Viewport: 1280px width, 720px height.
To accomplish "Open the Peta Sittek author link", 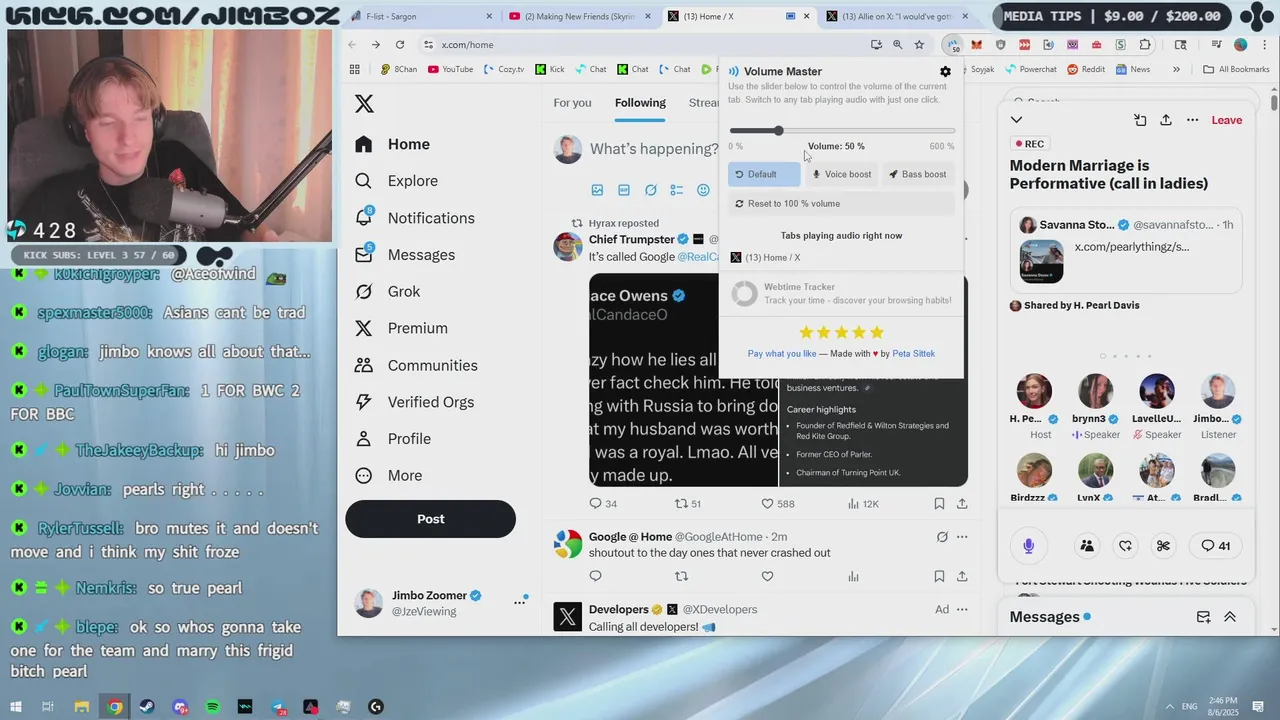I will pyautogui.click(x=913, y=354).
